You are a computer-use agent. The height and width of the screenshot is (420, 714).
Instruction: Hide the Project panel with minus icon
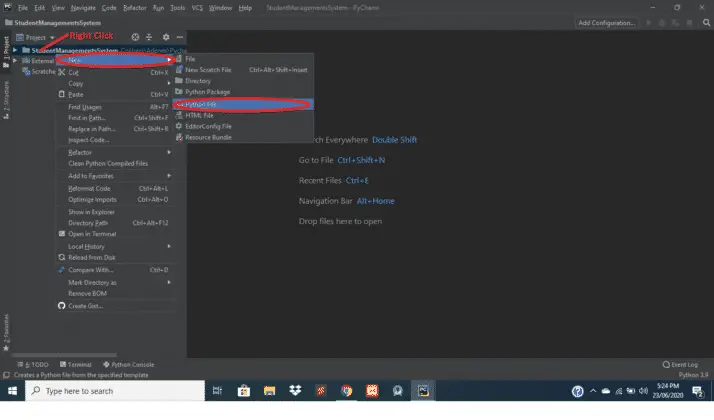pos(180,37)
